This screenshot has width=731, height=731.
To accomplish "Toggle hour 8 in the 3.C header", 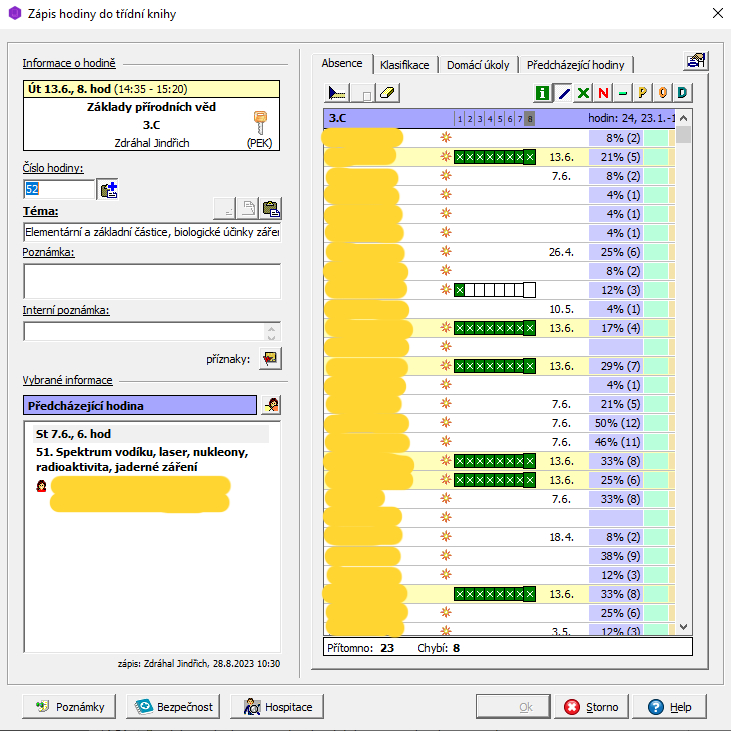I will point(529,118).
